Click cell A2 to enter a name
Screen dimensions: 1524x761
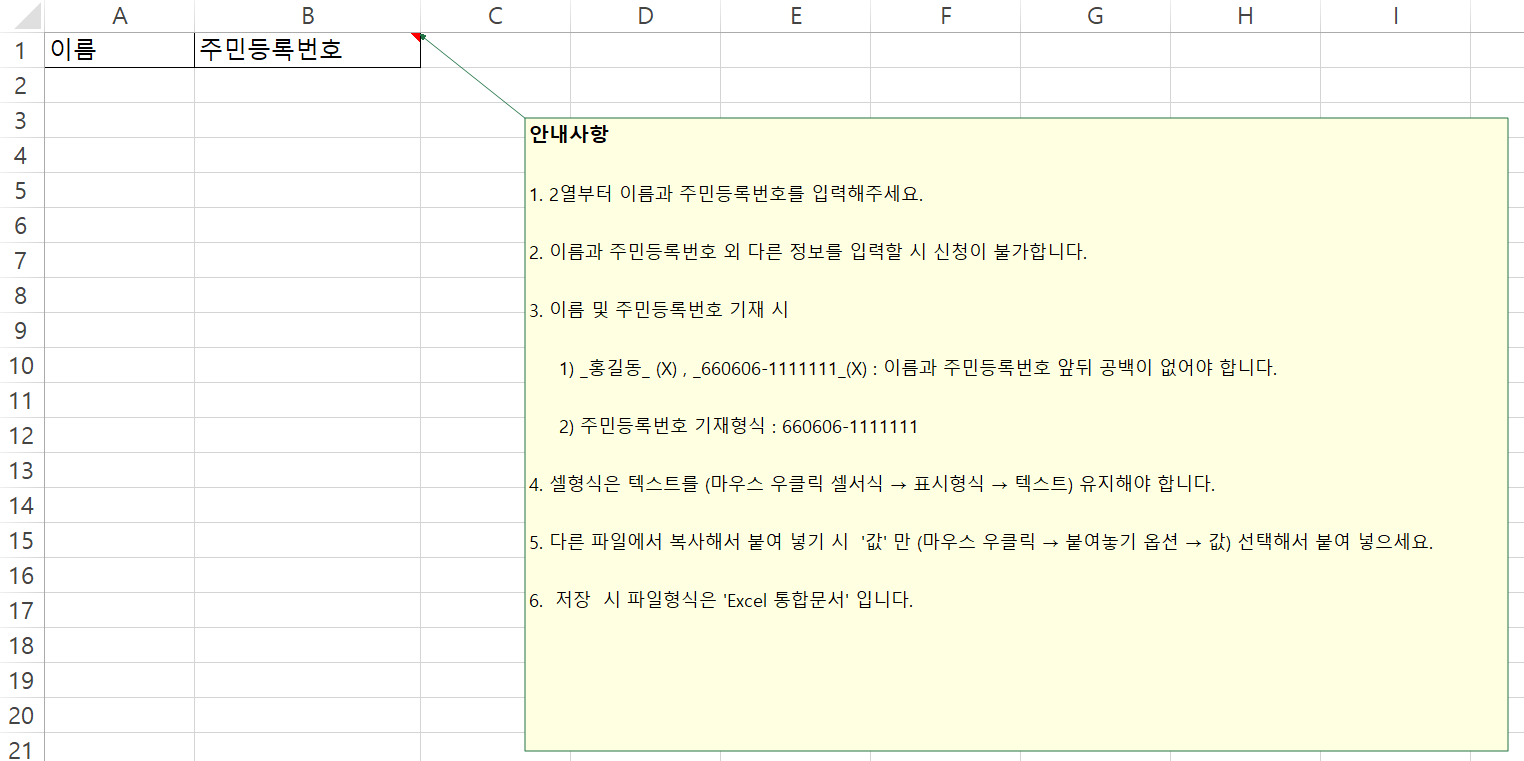(x=118, y=85)
